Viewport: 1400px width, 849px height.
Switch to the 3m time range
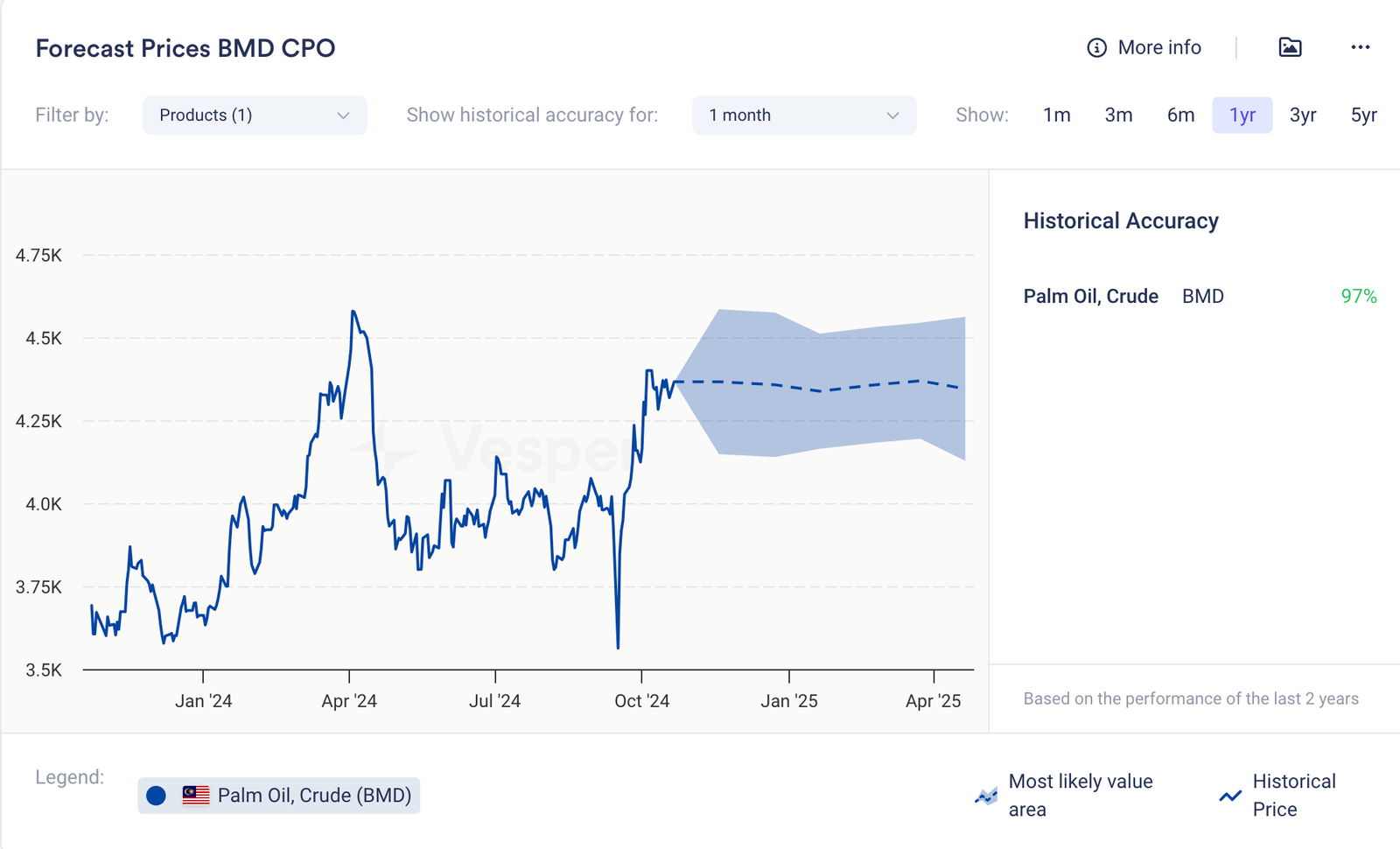pos(1118,116)
